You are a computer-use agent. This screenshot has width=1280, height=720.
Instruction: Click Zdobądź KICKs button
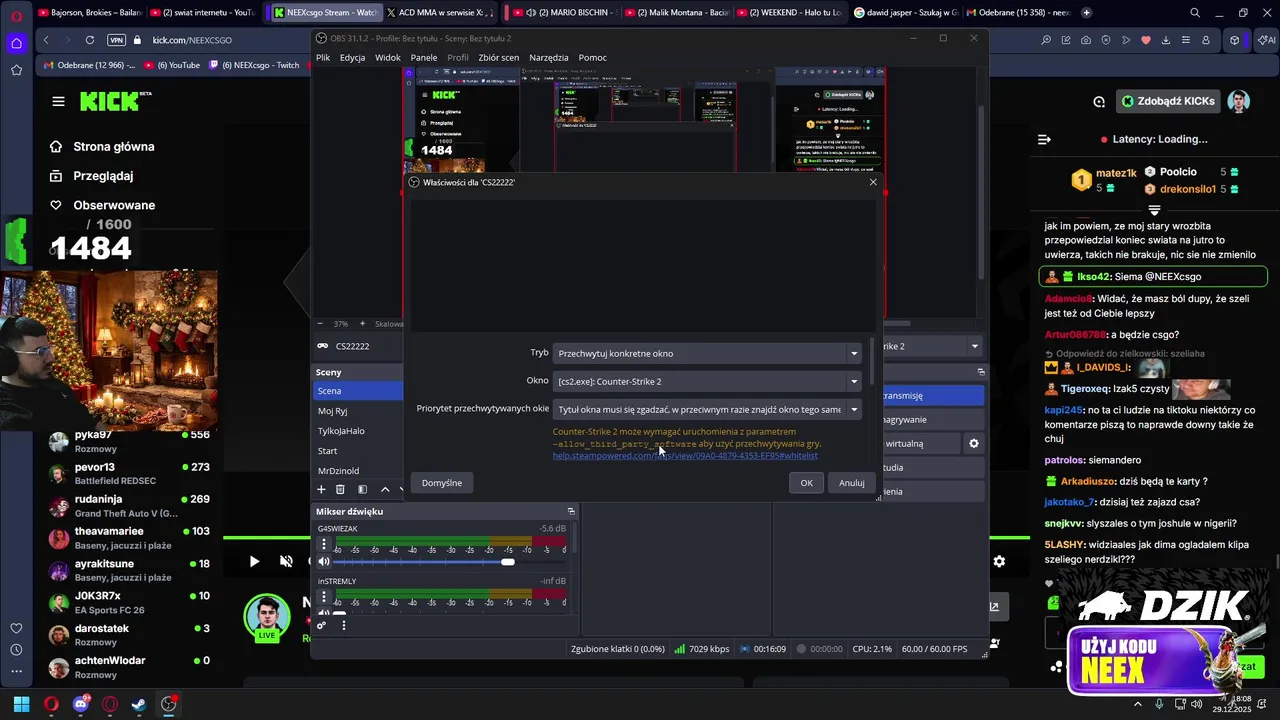(1167, 101)
